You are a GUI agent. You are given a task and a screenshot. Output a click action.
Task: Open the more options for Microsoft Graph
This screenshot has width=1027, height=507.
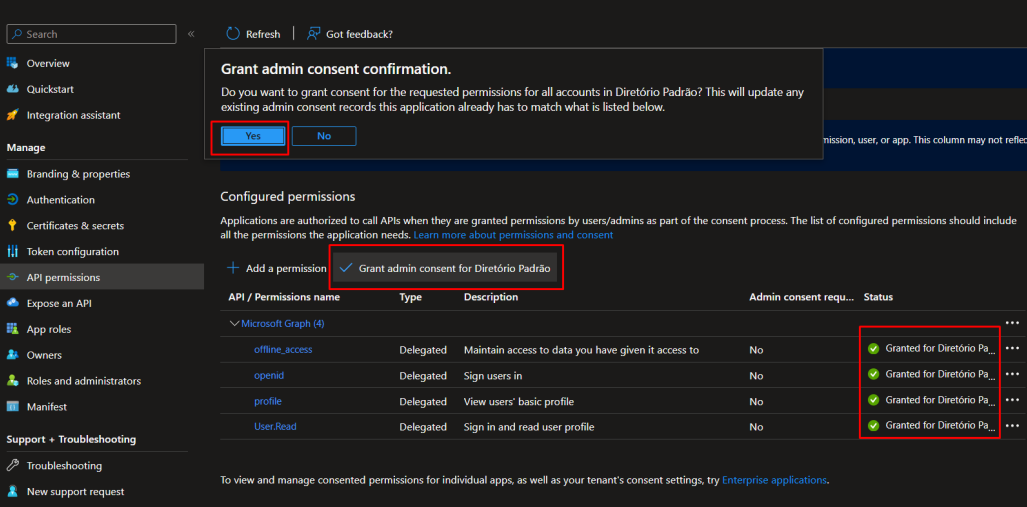click(x=1013, y=323)
